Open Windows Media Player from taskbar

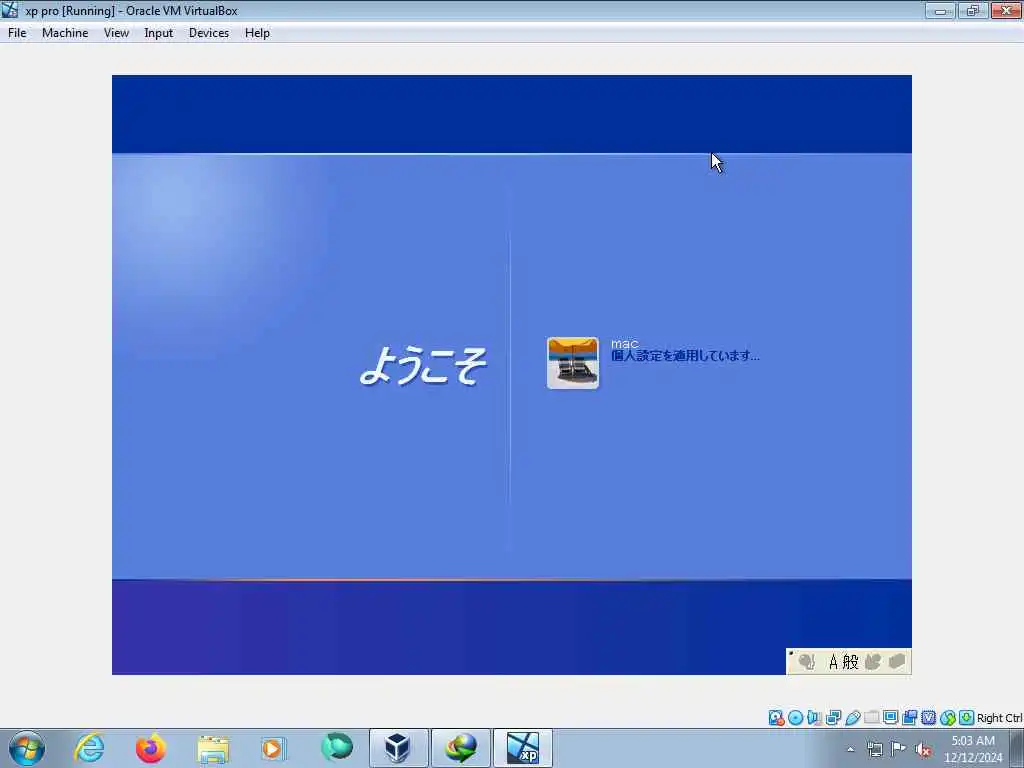273,748
